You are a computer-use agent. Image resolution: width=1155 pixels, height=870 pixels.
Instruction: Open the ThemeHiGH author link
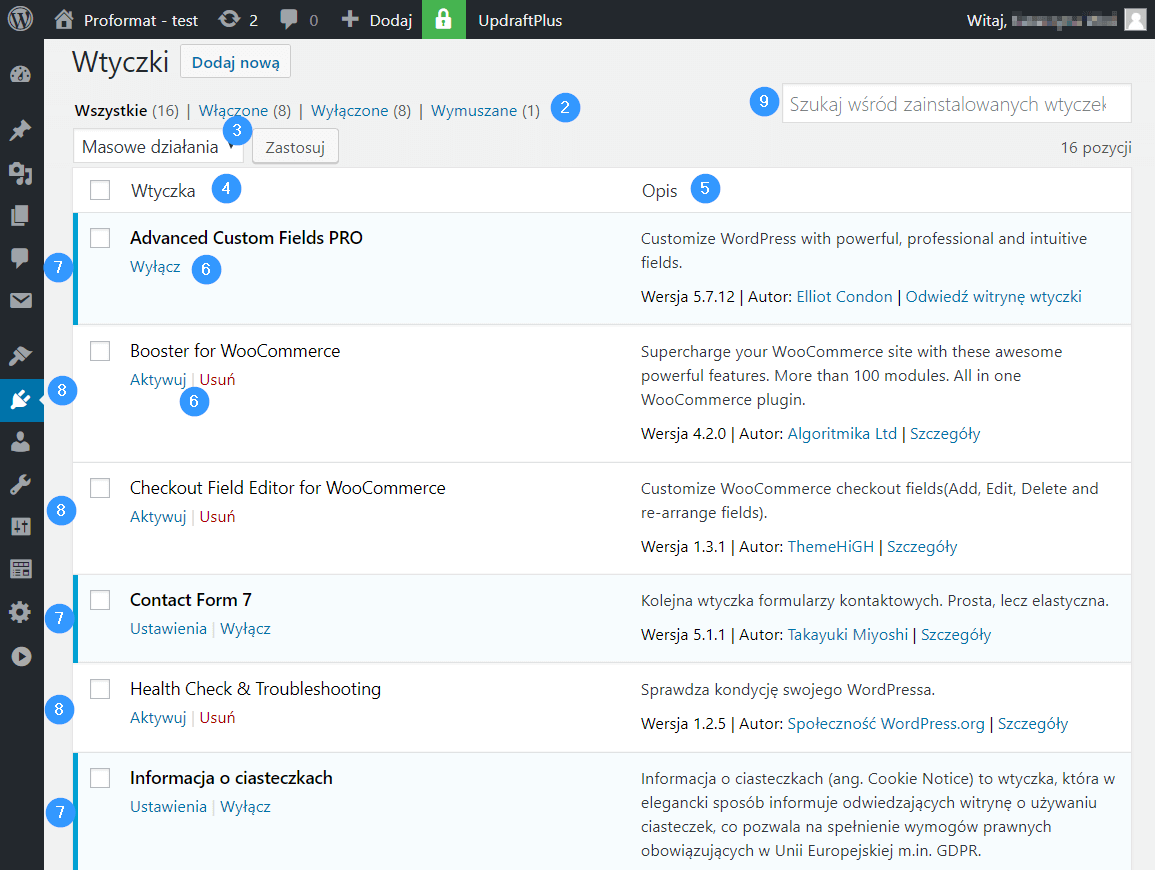point(831,547)
